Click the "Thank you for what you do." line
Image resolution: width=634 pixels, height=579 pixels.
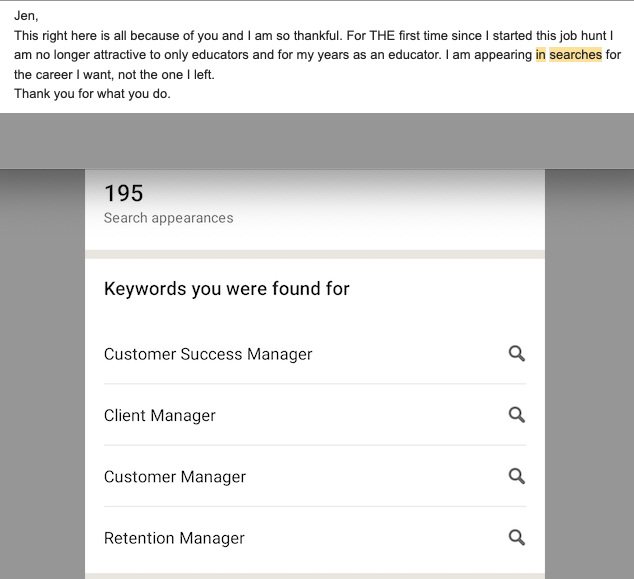(x=92, y=94)
